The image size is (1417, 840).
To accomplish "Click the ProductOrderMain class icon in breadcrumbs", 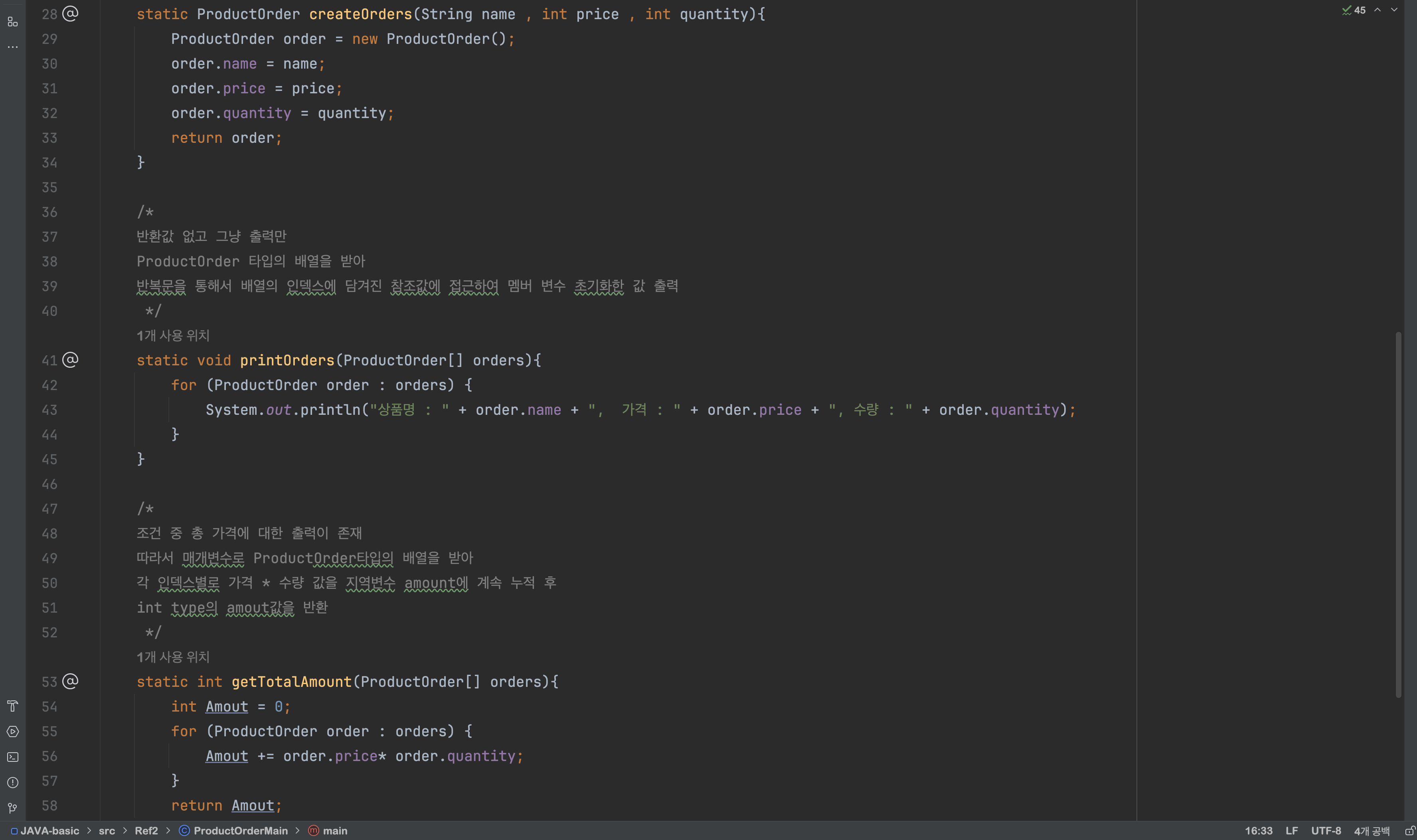I will tap(184, 831).
